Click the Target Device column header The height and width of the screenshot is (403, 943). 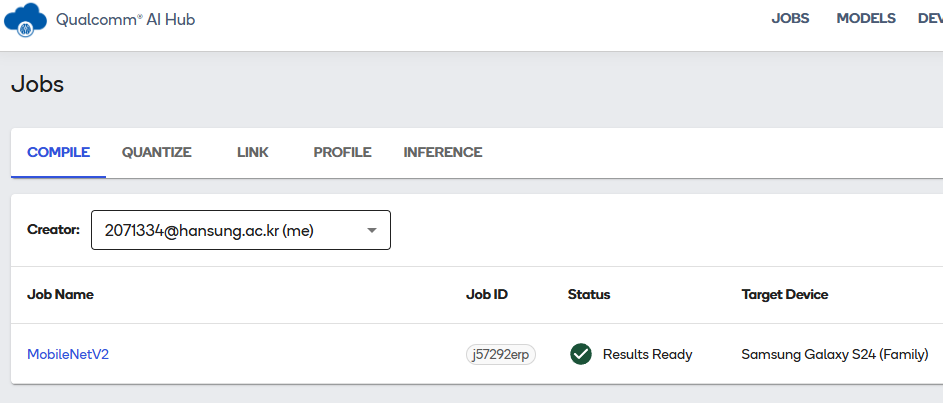785,295
